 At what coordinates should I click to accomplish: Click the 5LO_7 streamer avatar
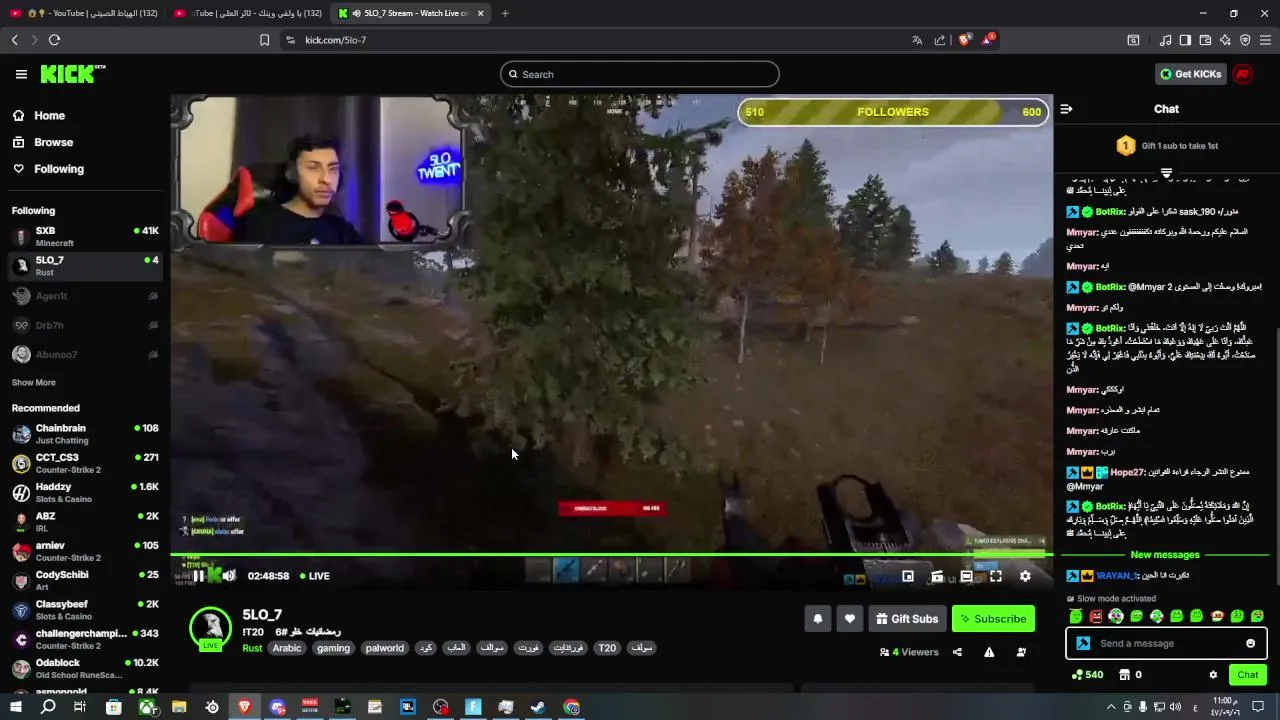pyautogui.click(x=211, y=627)
